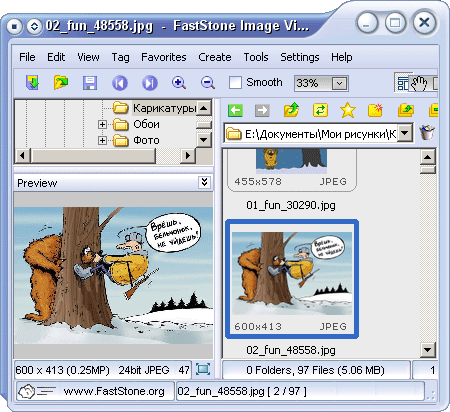Click the cartoon image in Preview panel

[x=113, y=275]
